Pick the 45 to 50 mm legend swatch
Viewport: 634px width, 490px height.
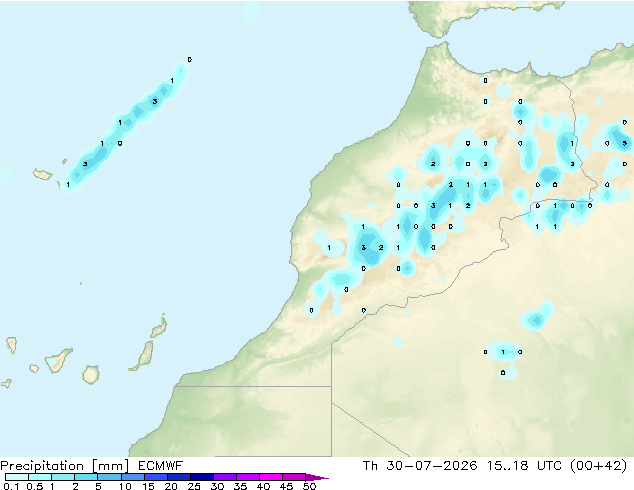(294, 477)
